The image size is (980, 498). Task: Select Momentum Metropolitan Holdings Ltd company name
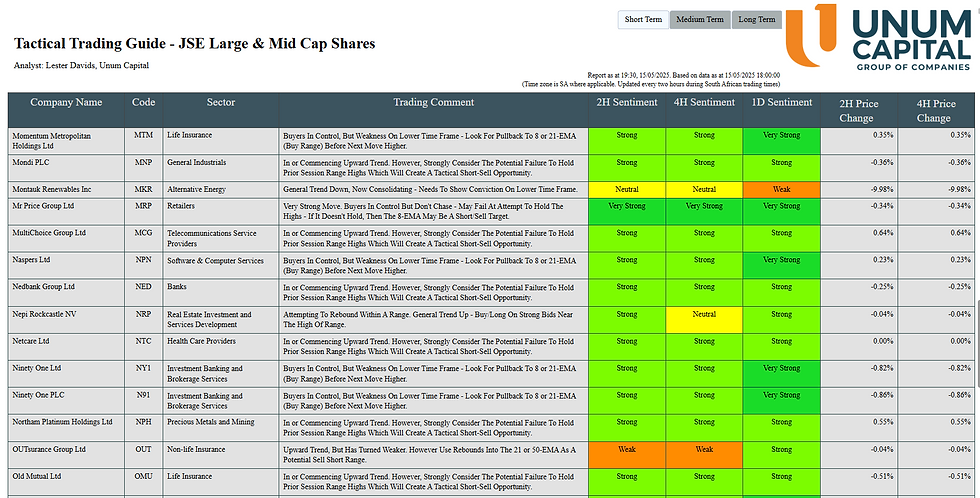pos(51,141)
